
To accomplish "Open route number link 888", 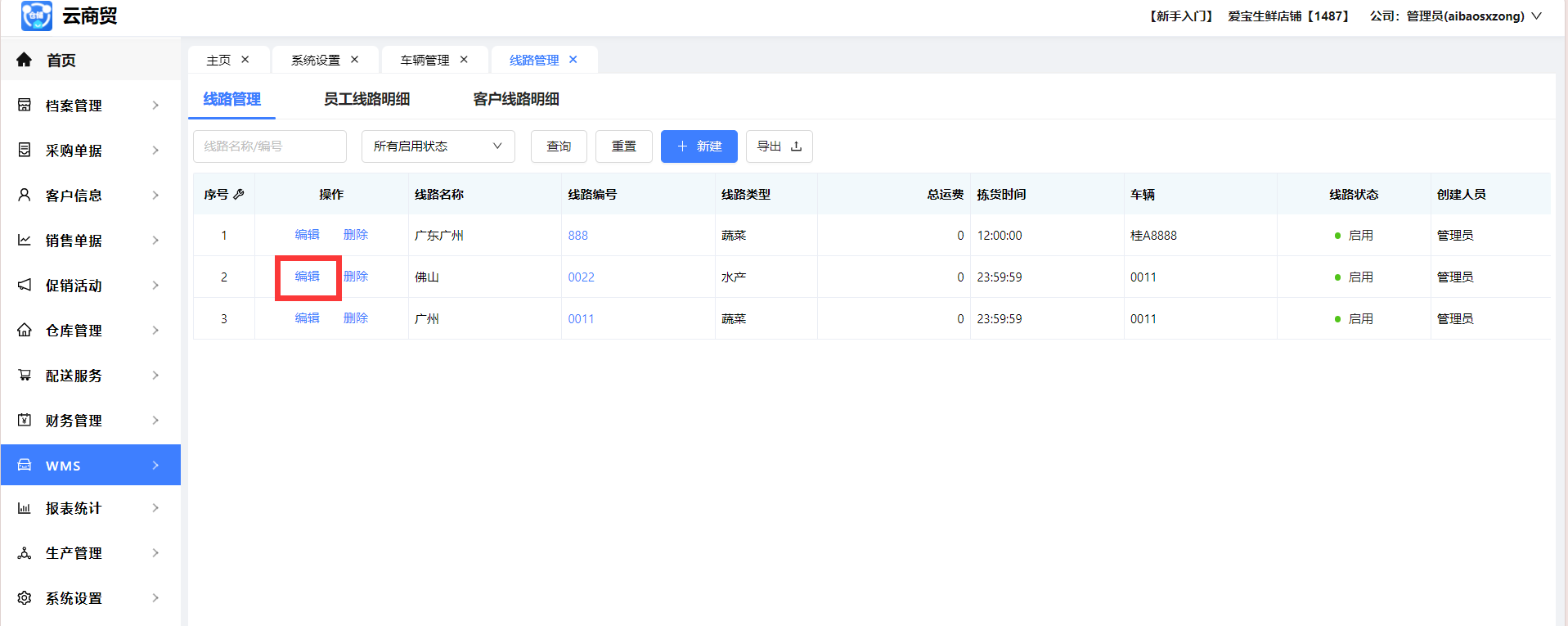I will coord(577,236).
